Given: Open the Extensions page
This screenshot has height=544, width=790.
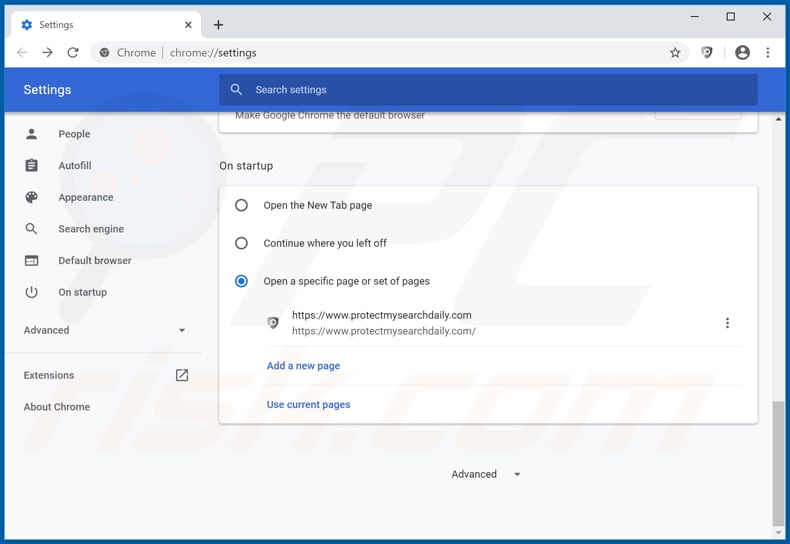Looking at the screenshot, I should click(49, 375).
